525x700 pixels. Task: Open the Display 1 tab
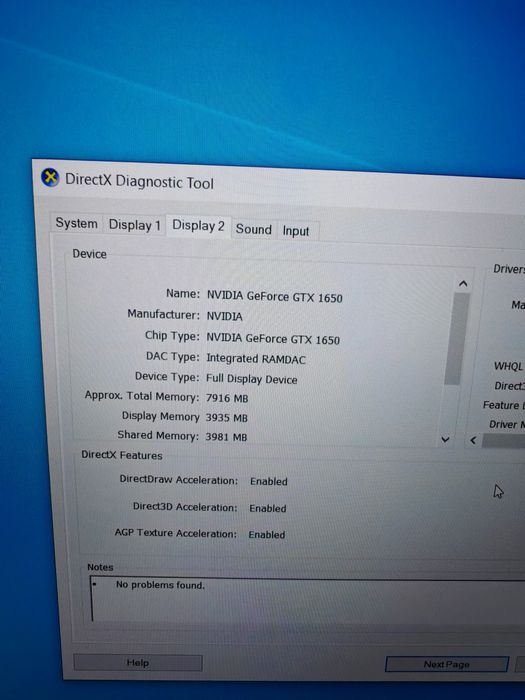click(x=134, y=225)
